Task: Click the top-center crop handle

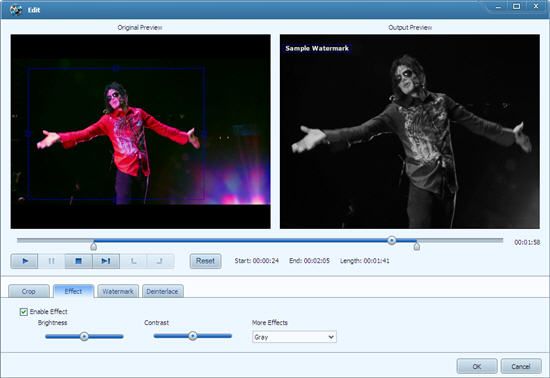Action: coord(116,68)
